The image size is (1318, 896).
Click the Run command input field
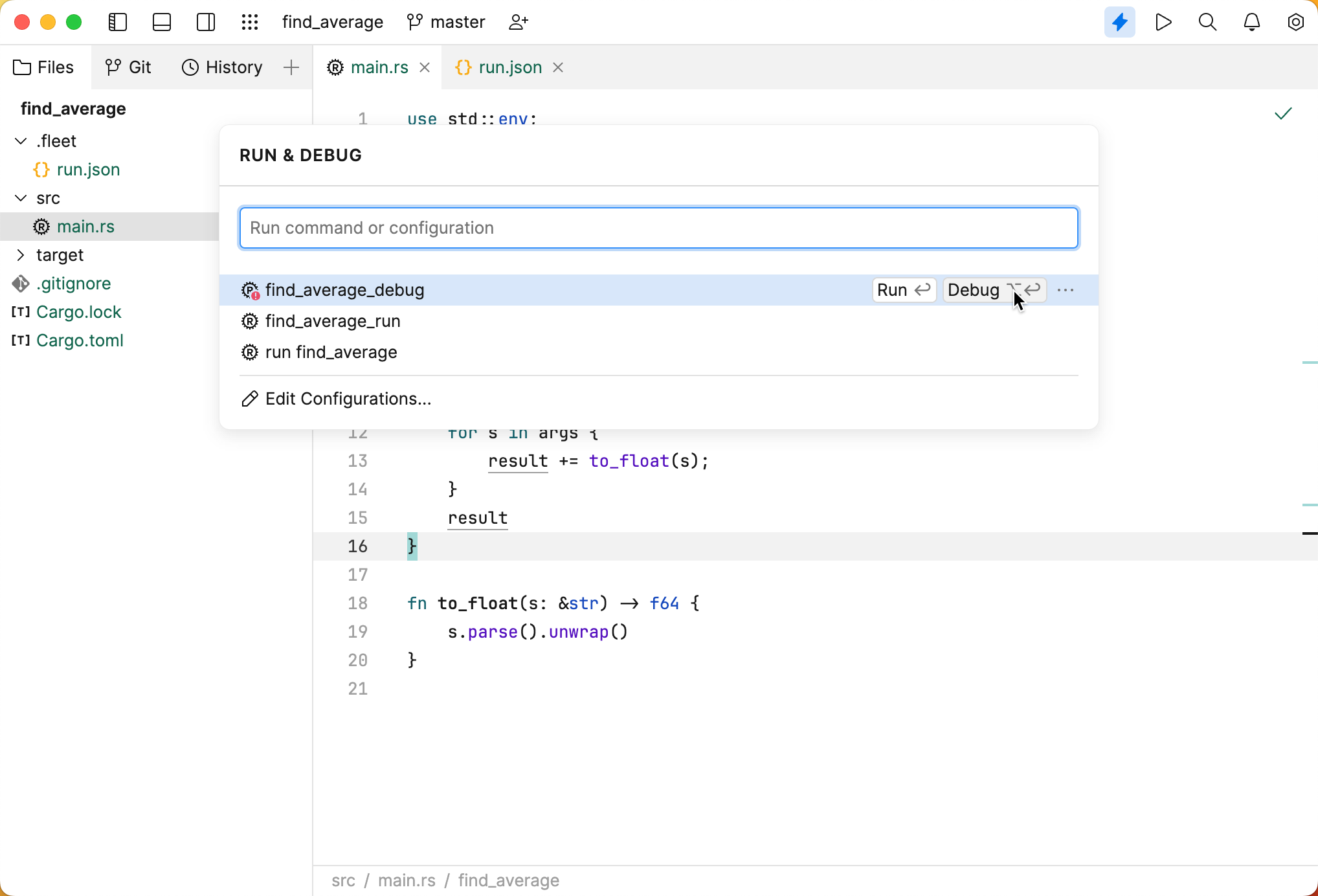659,228
